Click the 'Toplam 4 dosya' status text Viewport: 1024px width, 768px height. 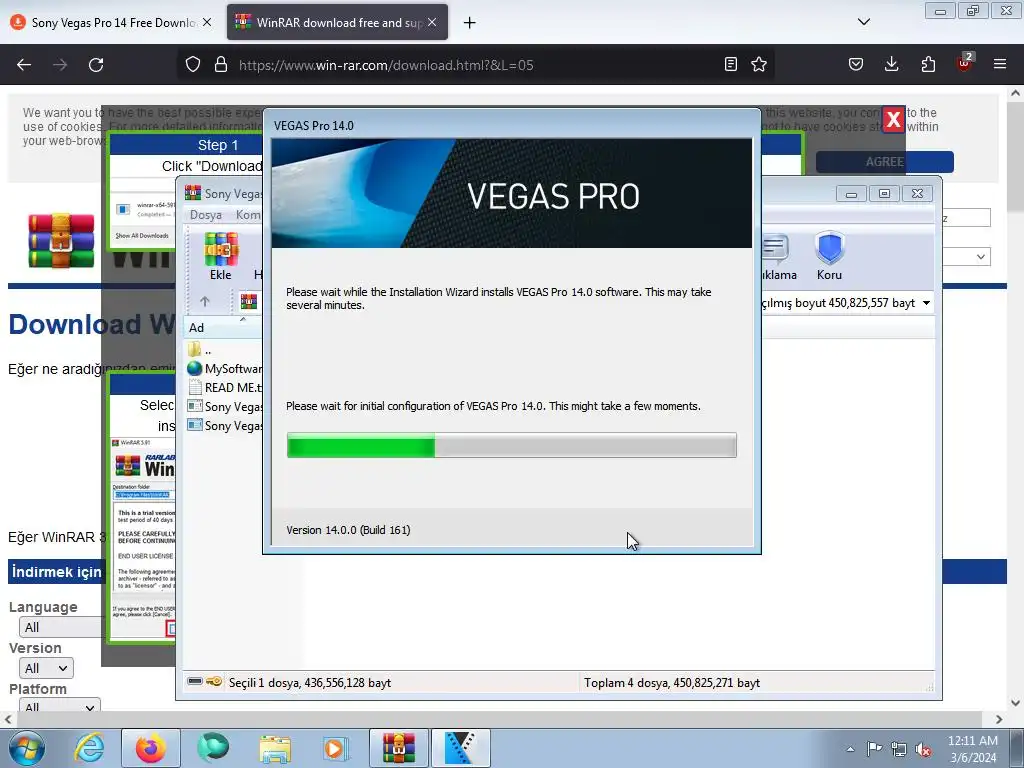tap(671, 682)
